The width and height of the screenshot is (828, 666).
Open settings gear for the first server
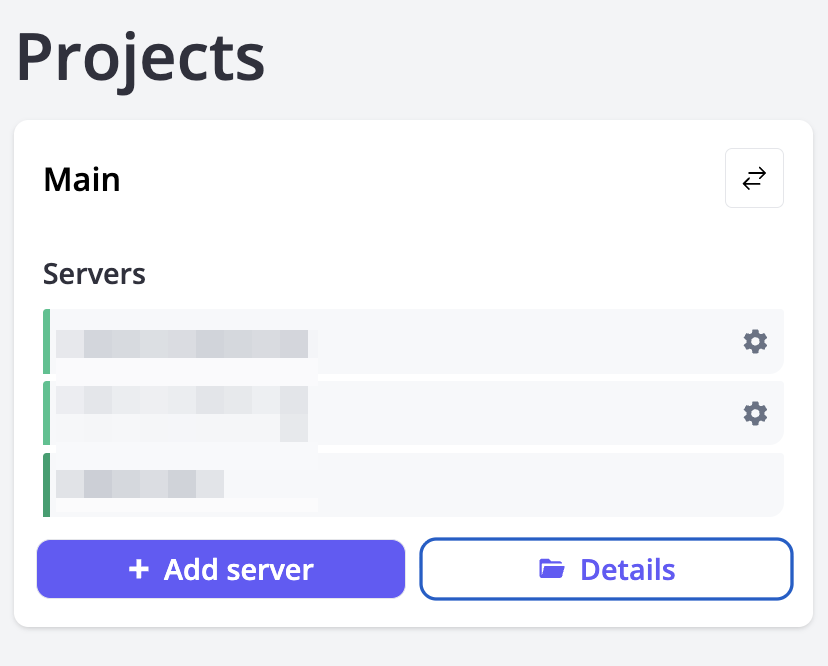(755, 341)
